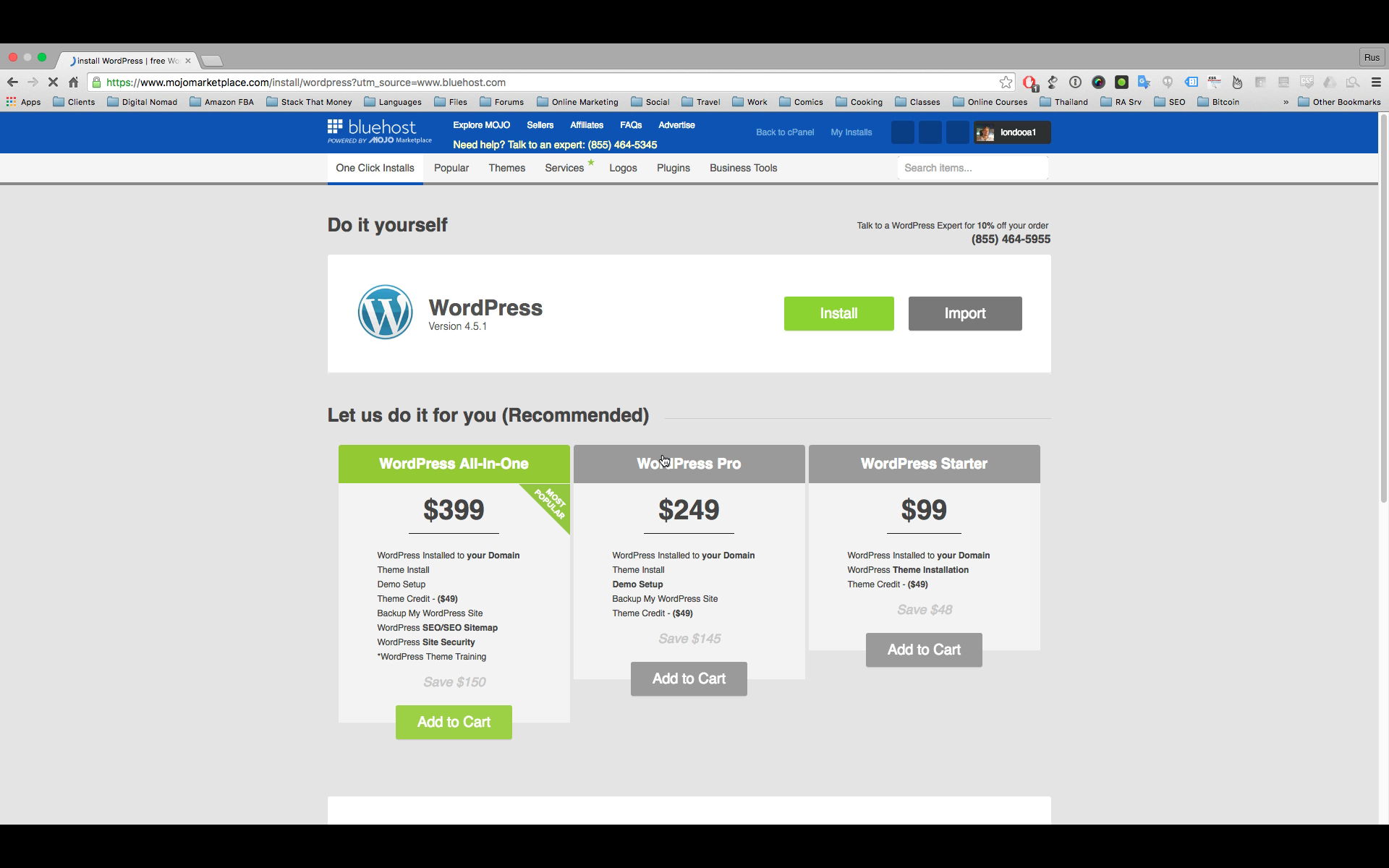
Task: Click the search bar icon
Action: click(971, 167)
